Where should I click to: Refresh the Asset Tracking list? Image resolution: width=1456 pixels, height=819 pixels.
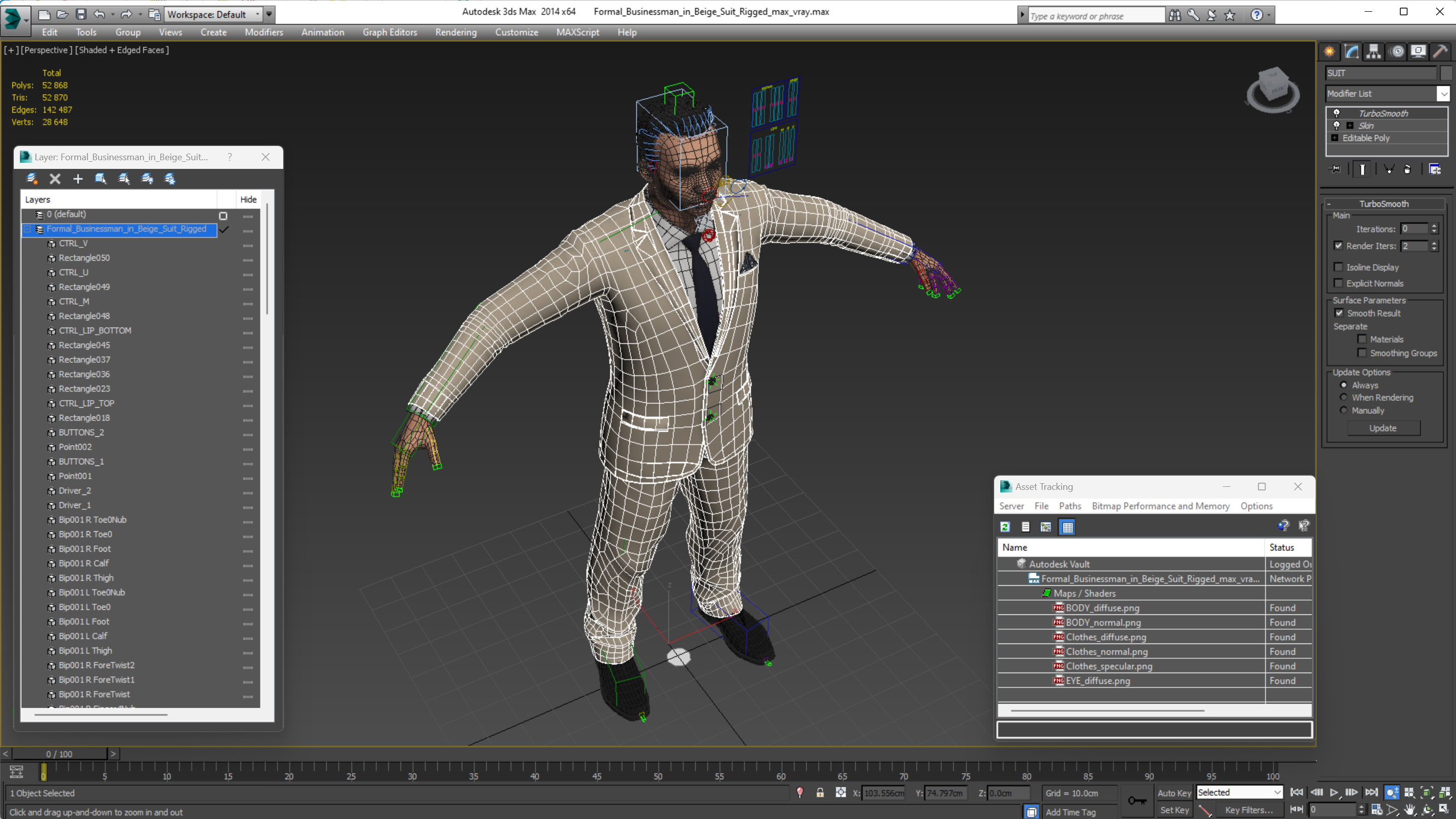(x=1005, y=527)
